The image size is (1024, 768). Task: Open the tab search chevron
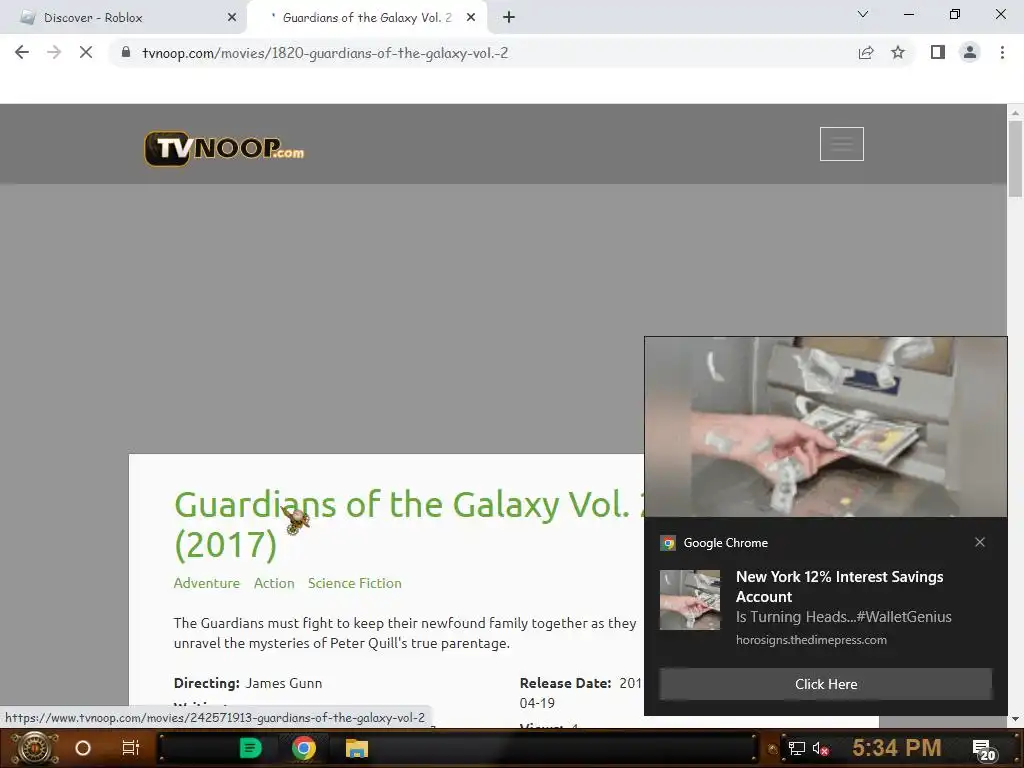[x=863, y=14]
